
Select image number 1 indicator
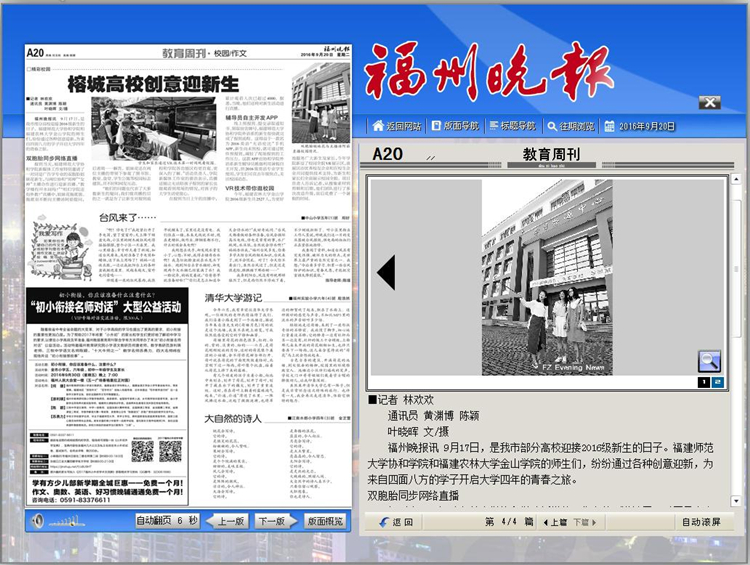pos(704,382)
